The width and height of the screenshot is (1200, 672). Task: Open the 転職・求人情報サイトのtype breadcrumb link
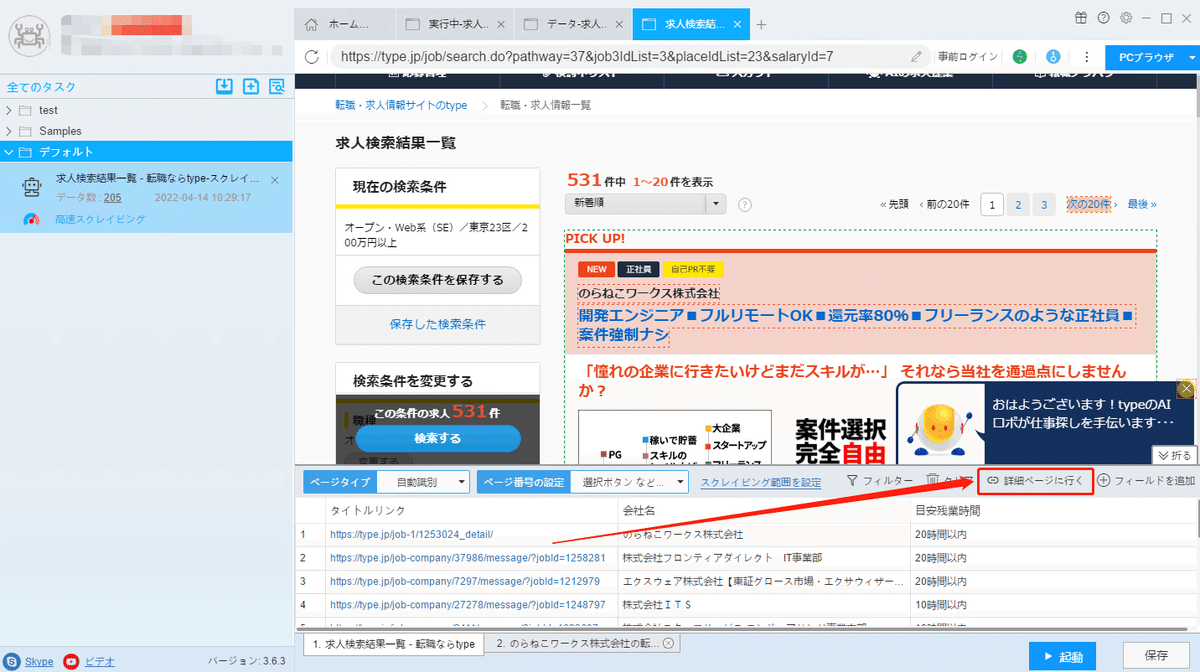[x=401, y=105]
